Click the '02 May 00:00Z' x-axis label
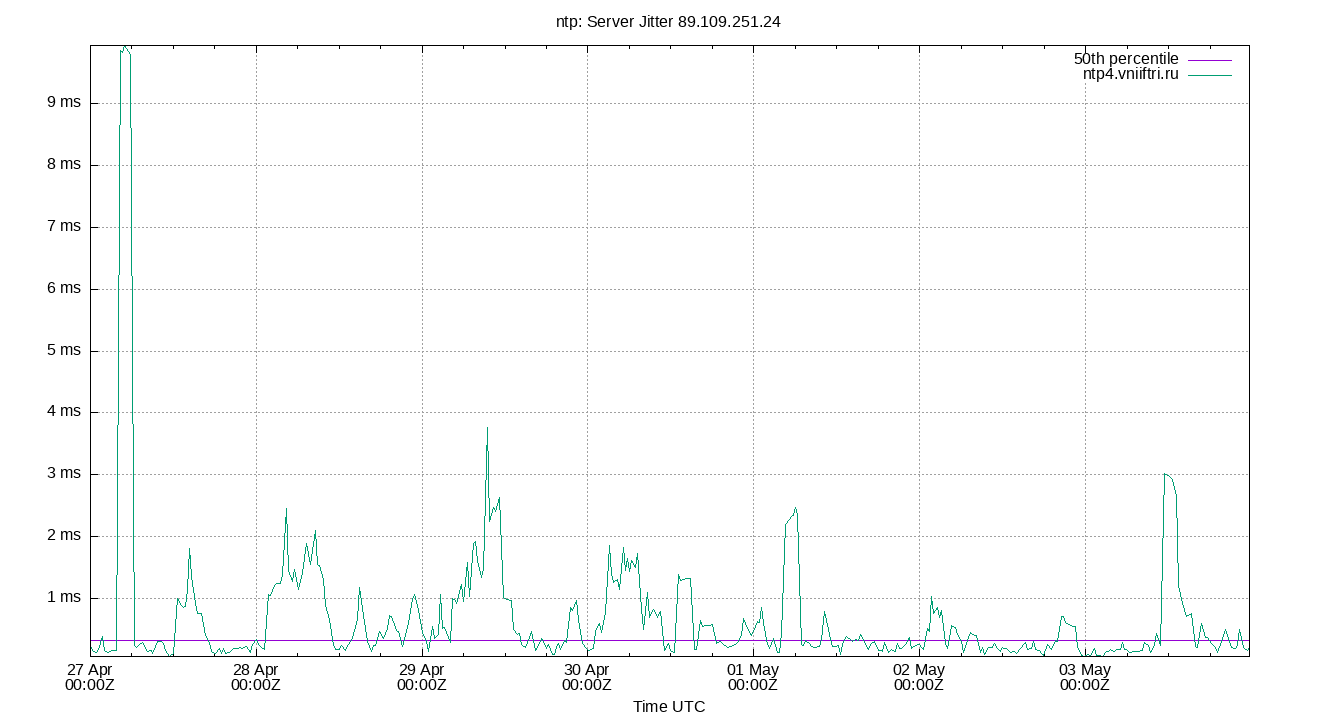Image resolution: width=1340 pixels, height=720 pixels. tap(918, 677)
